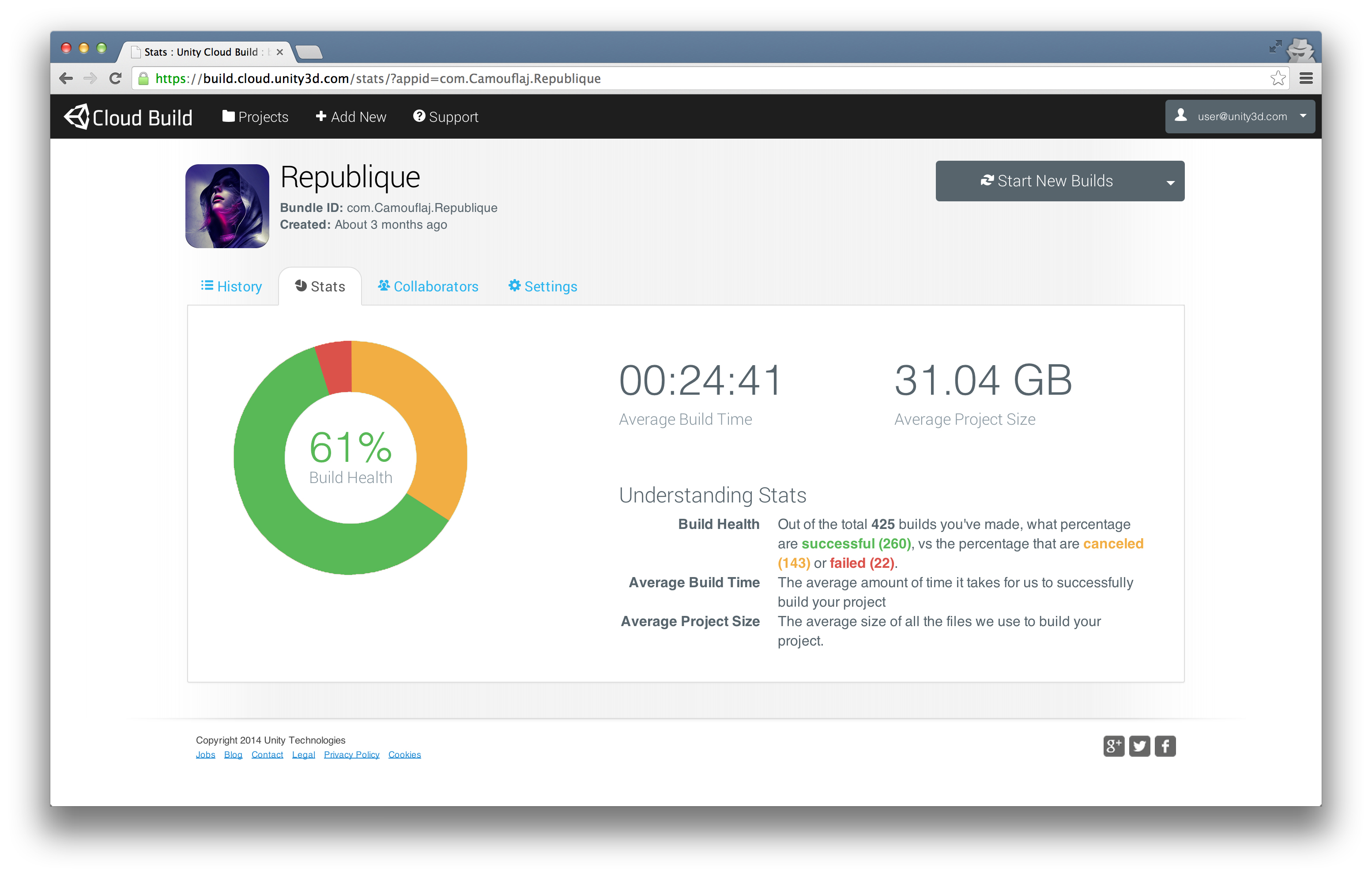Image resolution: width=1372 pixels, height=876 pixels.
Task: Click the fullscreen arrows icon
Action: [x=1275, y=46]
